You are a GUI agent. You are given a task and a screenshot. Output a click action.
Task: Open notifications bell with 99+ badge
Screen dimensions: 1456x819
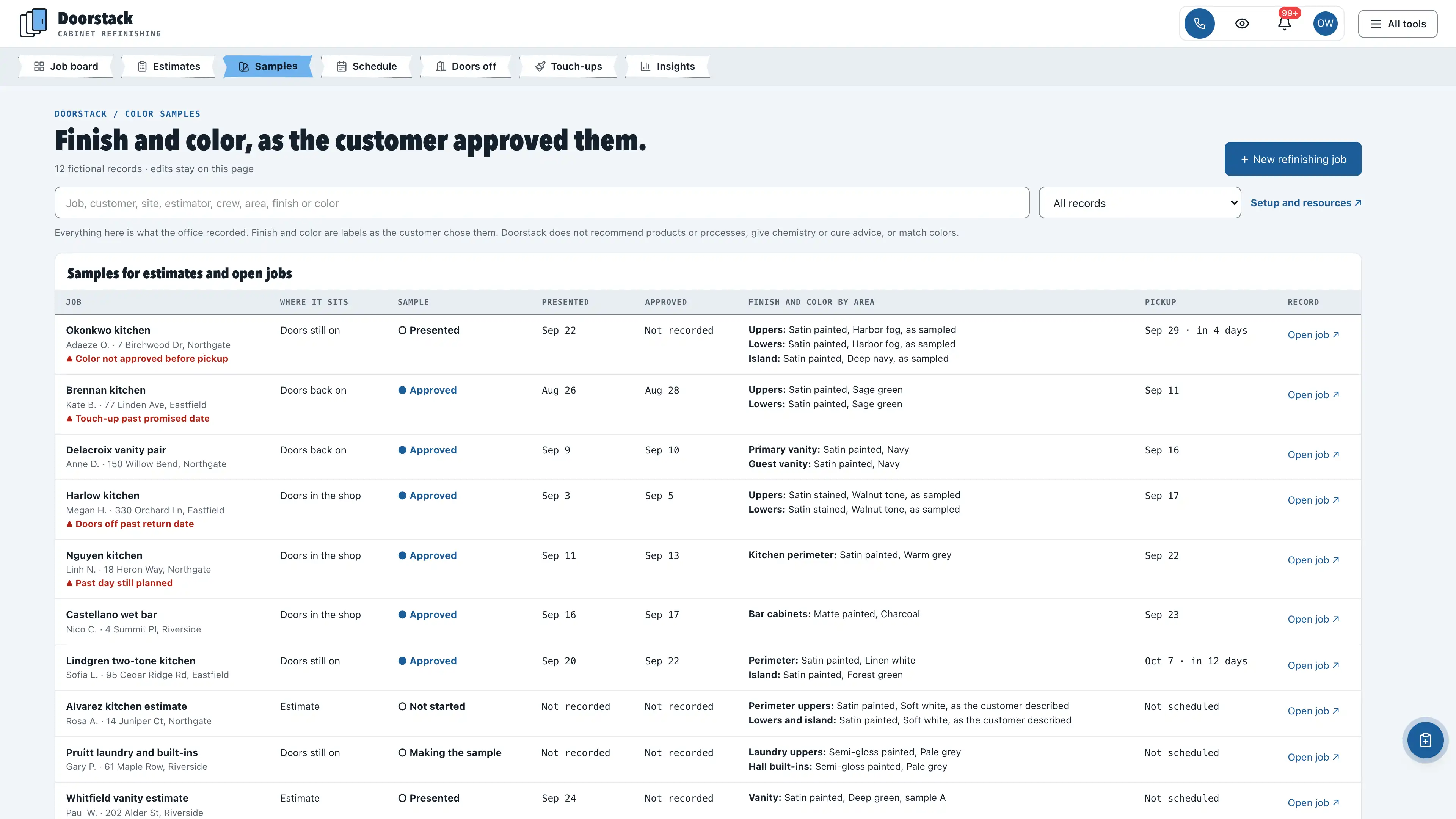[x=1284, y=24]
